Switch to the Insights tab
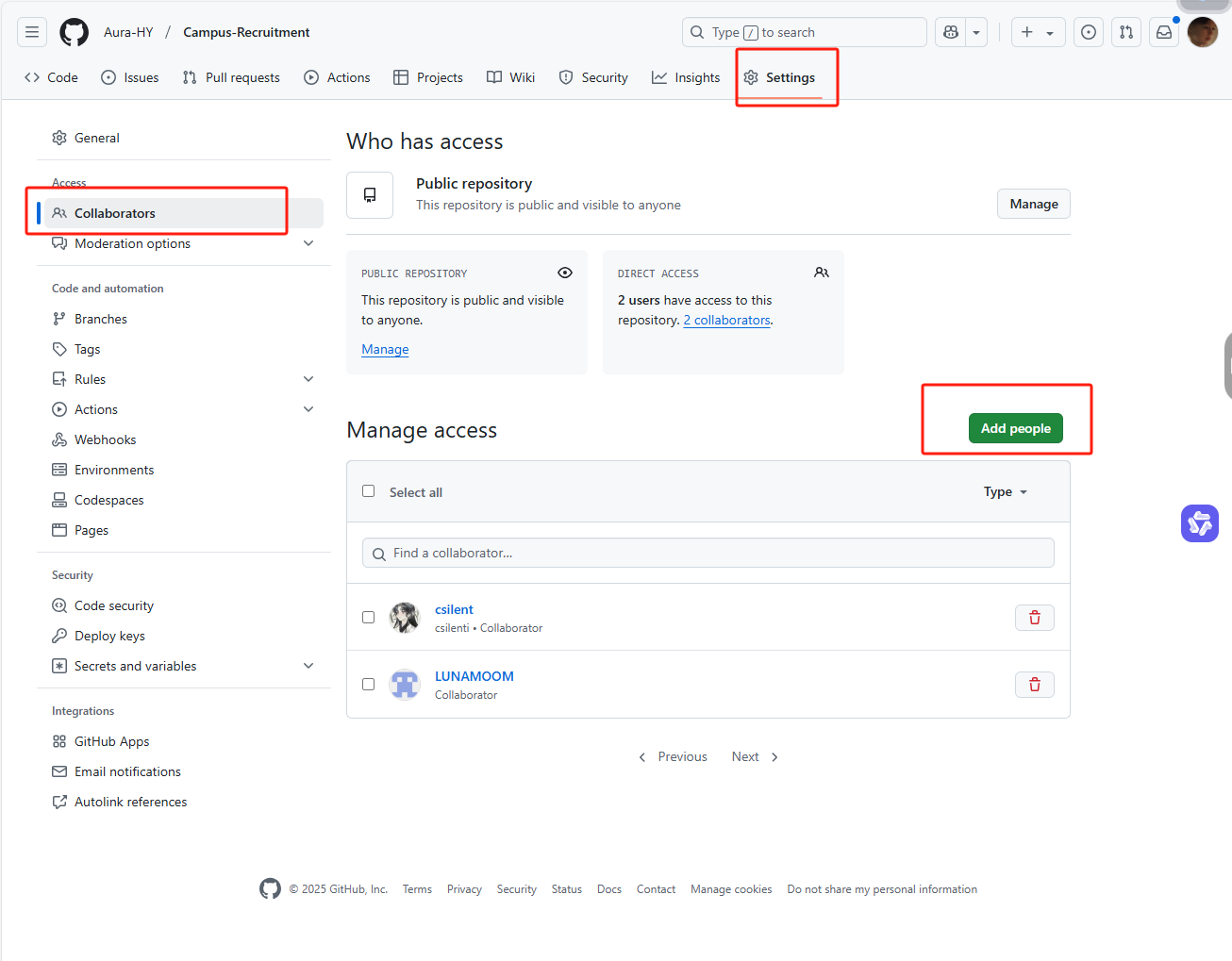This screenshot has height=961, width=1232. point(686,77)
